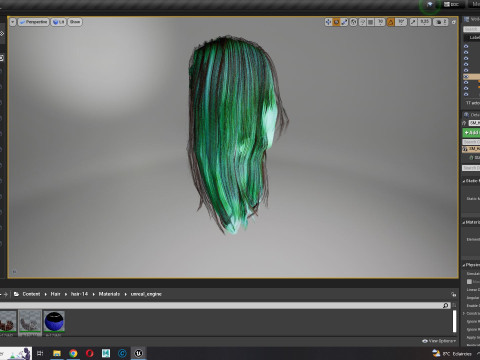
Task: Focus the World Outliner search box
Action: click(471, 29)
